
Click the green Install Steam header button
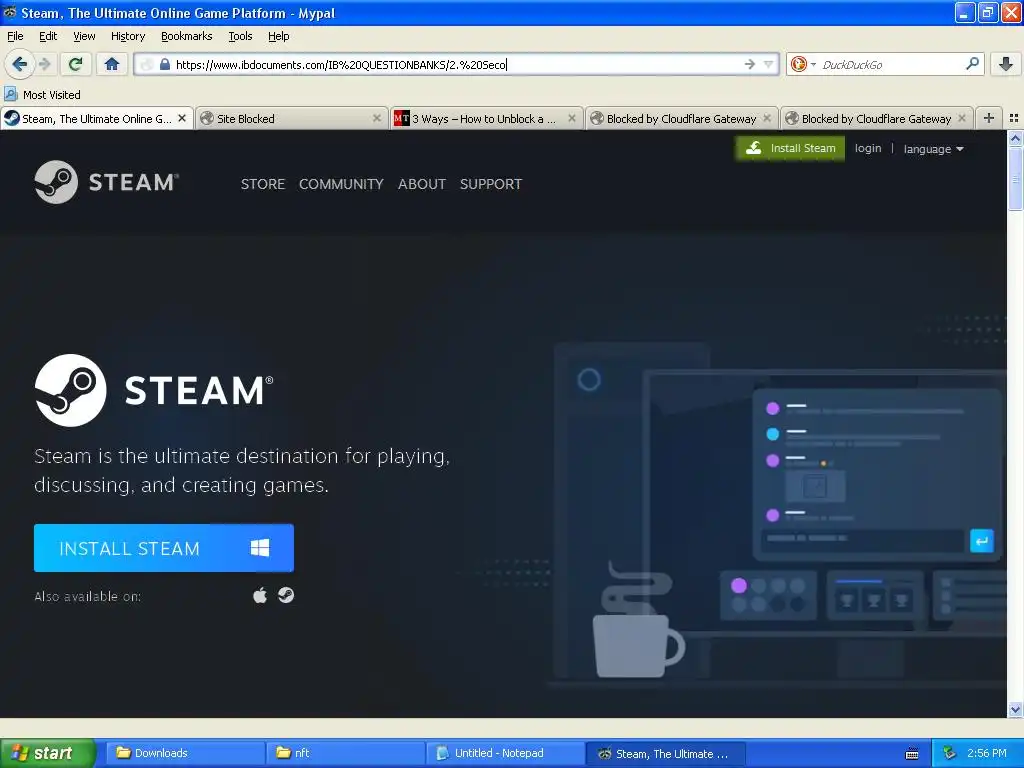790,148
